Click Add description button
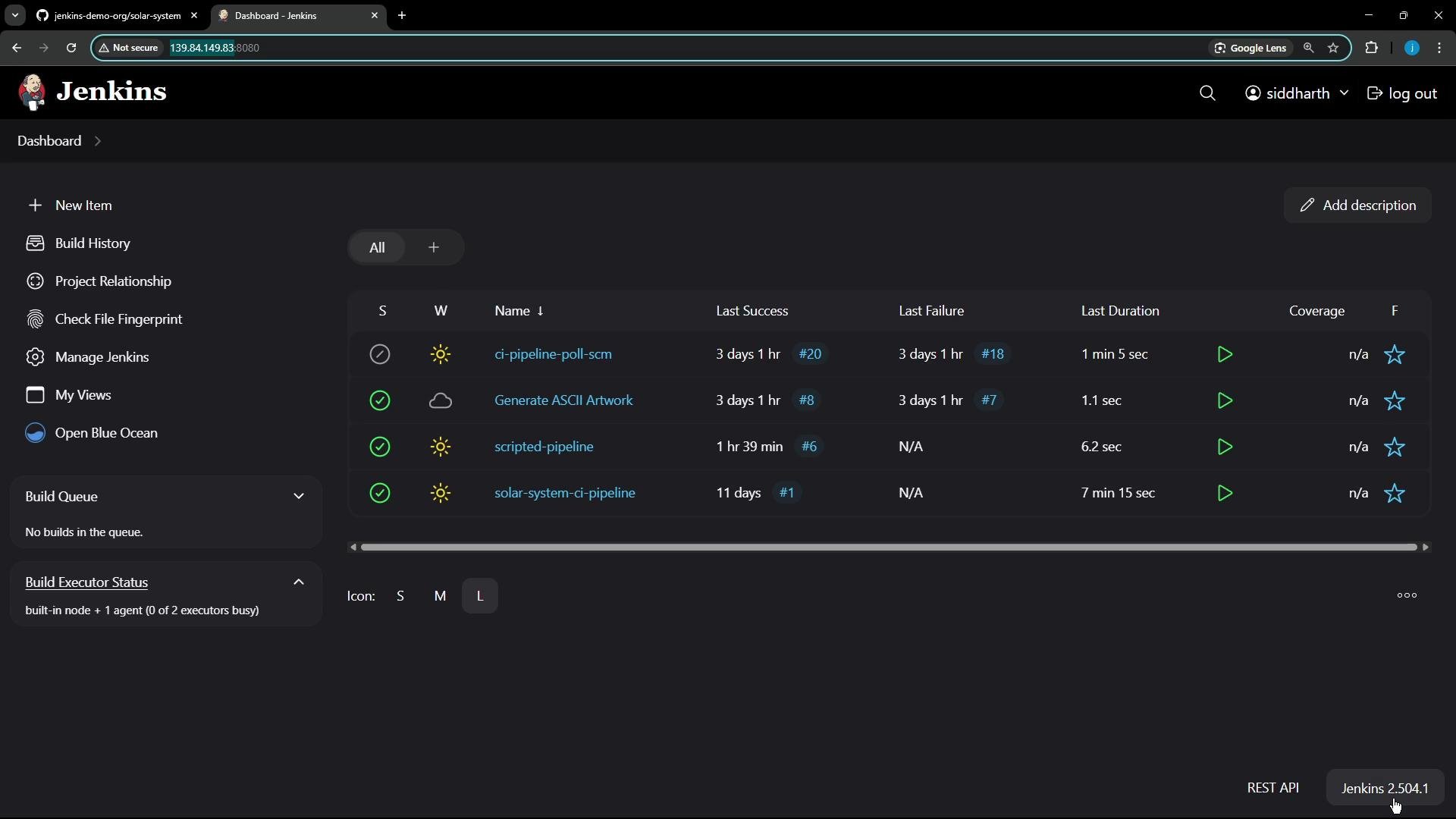The image size is (1456, 819). [x=1357, y=206]
